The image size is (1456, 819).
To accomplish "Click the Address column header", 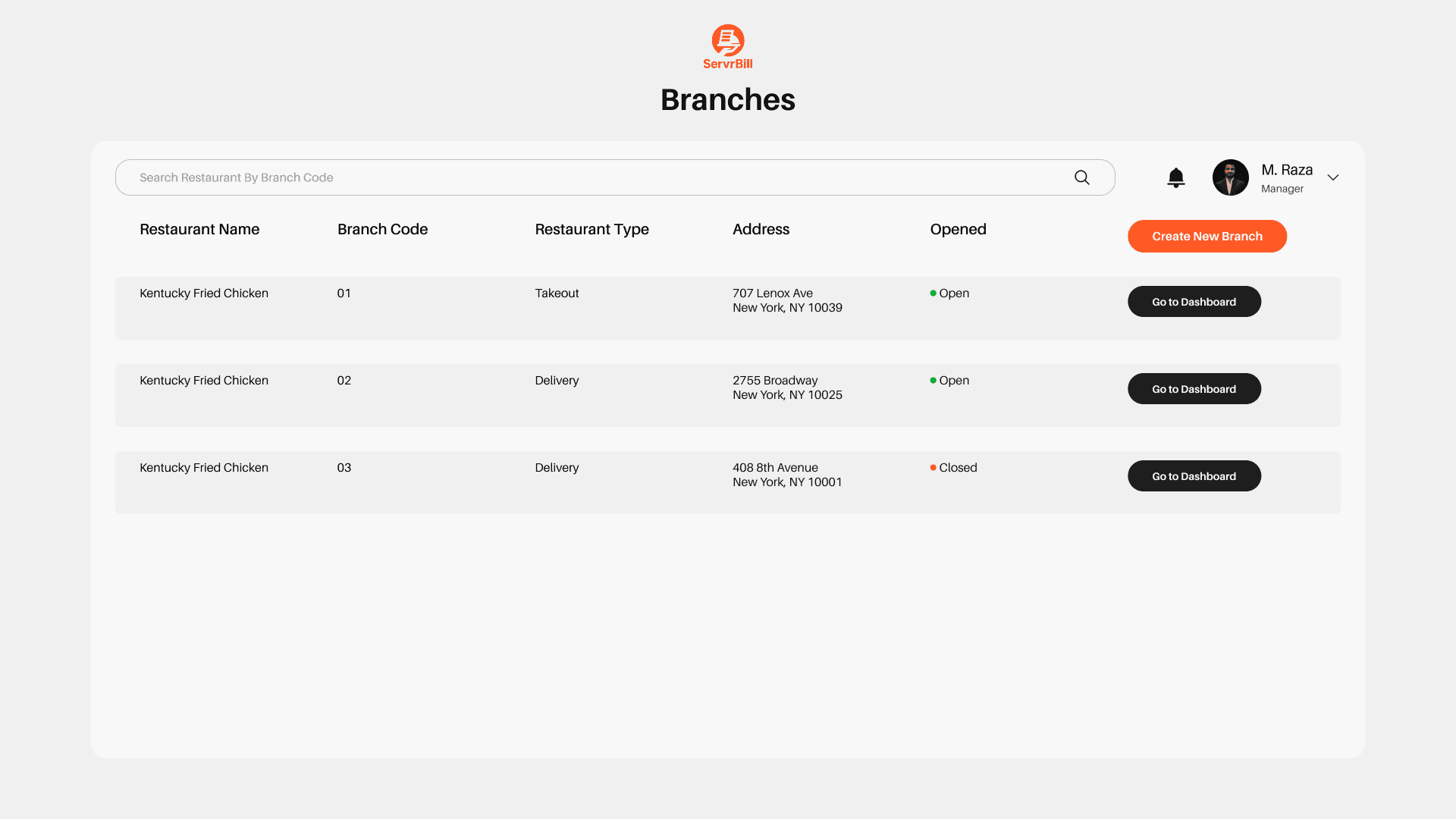I will [761, 230].
